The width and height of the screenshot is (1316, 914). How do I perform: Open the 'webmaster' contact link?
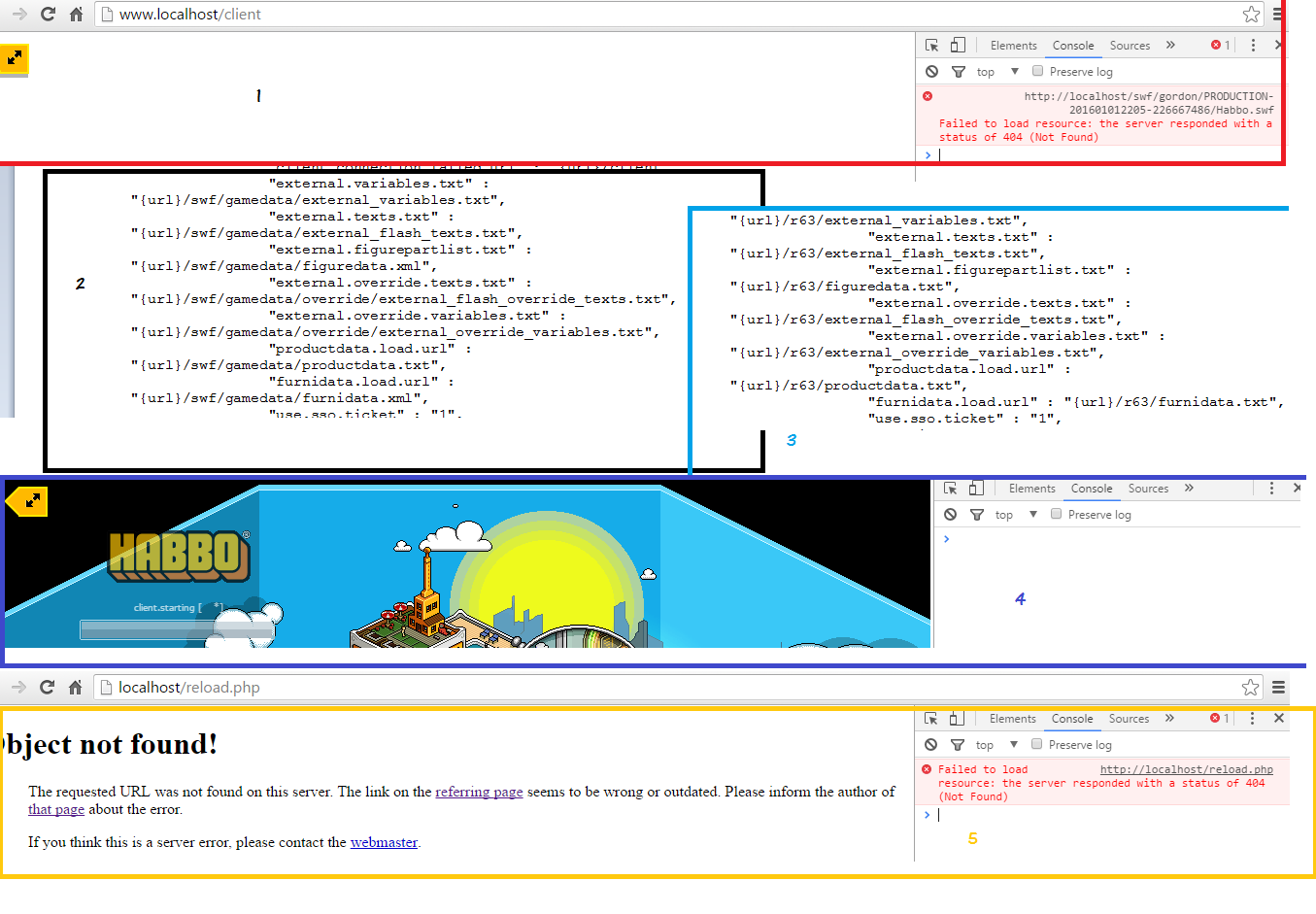[384, 842]
